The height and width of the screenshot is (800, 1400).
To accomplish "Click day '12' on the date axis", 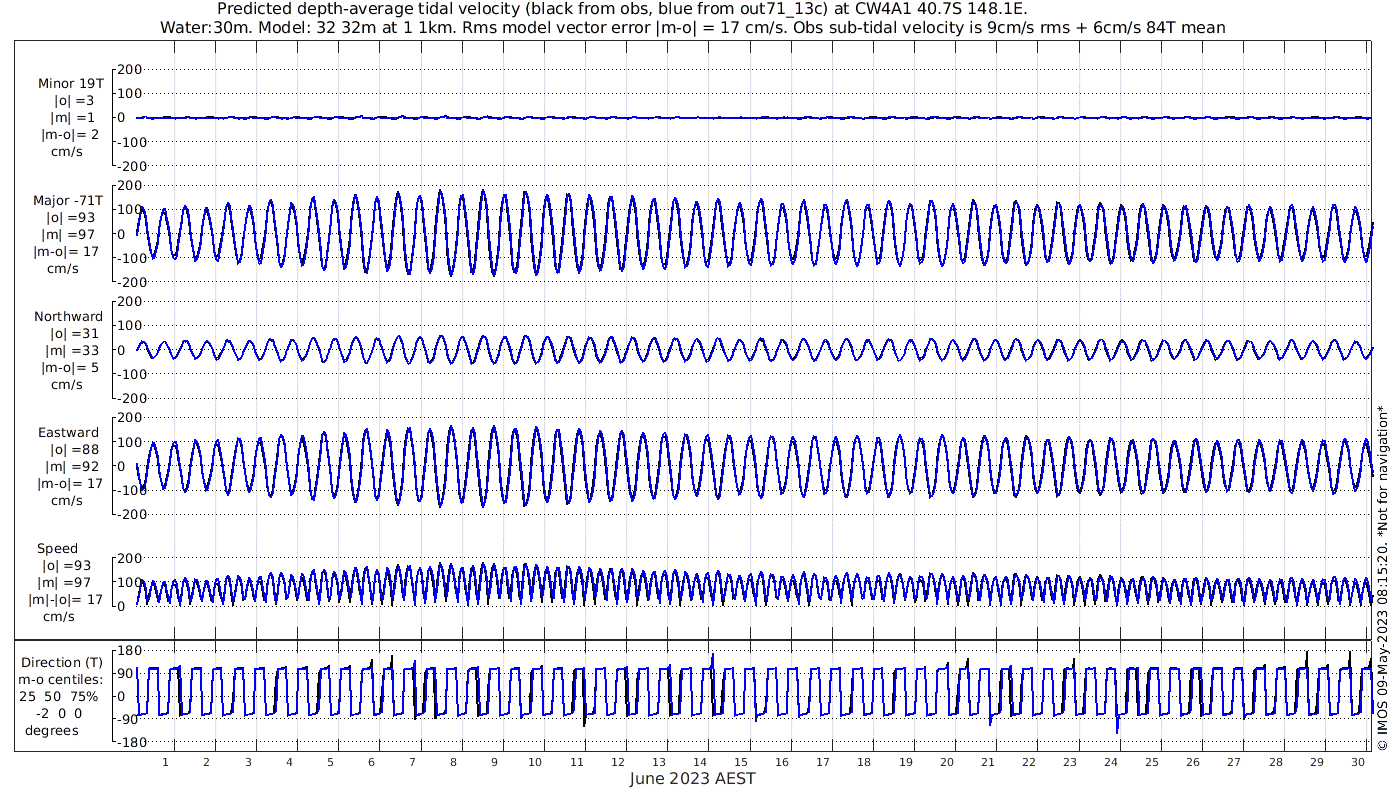I will (618, 762).
